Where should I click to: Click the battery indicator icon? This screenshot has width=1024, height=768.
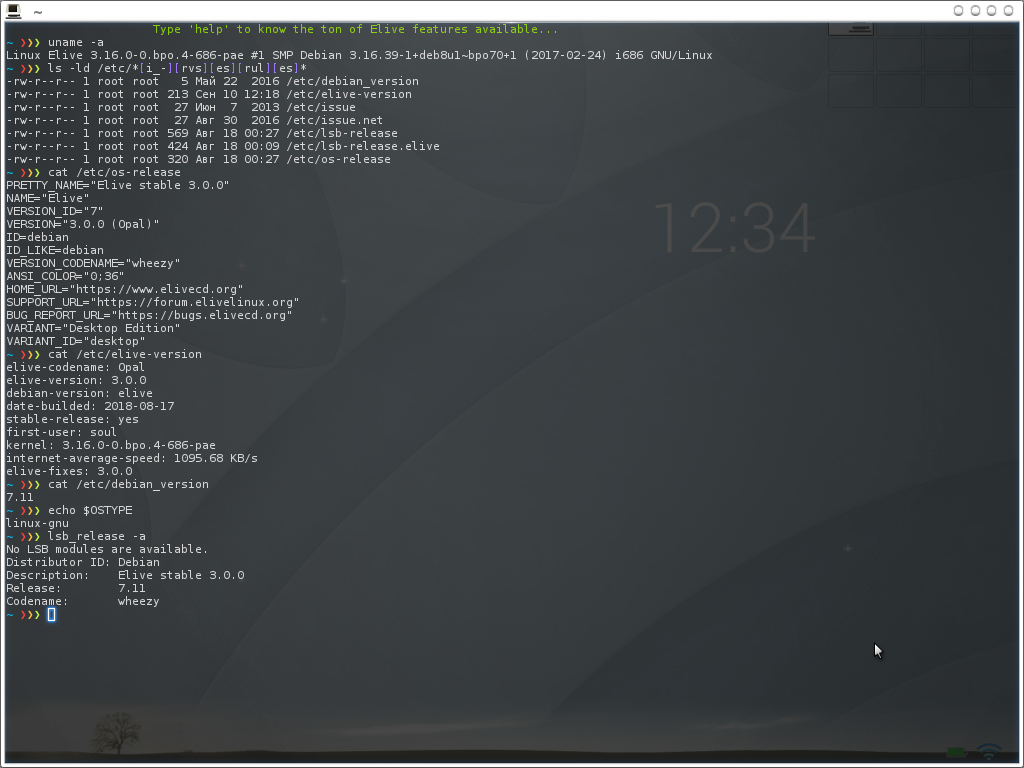pos(956,752)
